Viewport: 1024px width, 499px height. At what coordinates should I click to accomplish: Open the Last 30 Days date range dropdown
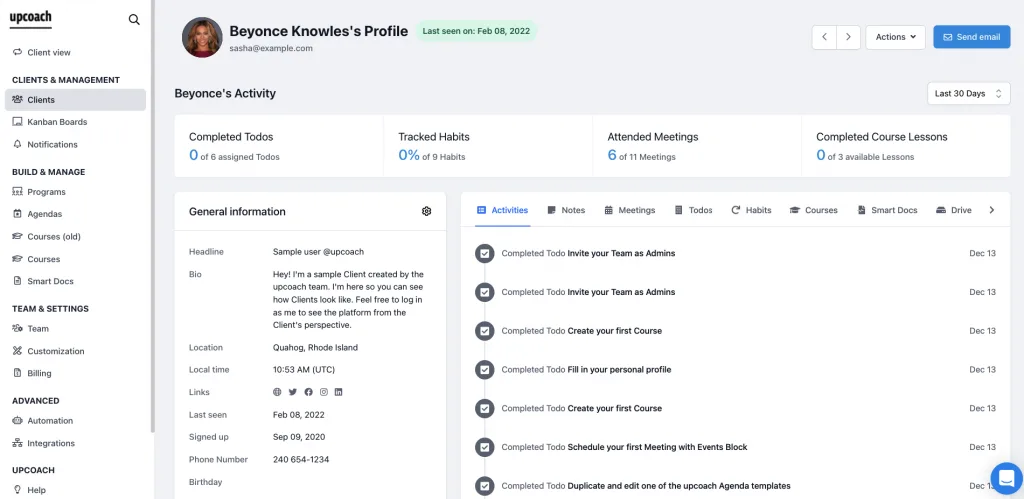[x=968, y=93]
